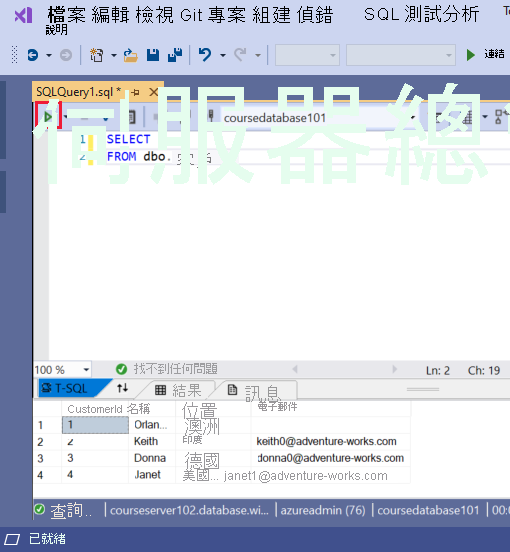The height and width of the screenshot is (552, 510).
Task: Open the 檔案 menu
Action: tap(66, 15)
